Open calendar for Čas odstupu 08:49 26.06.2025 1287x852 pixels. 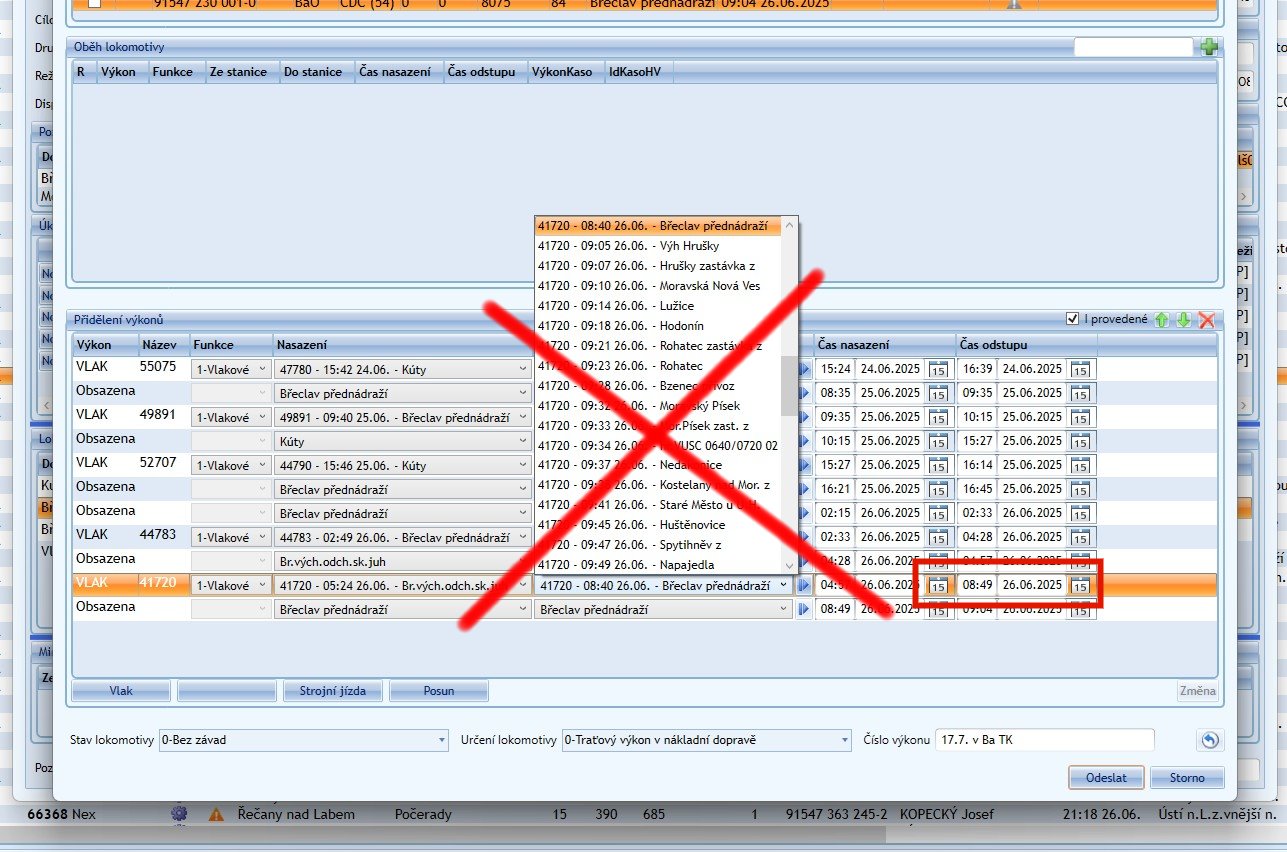click(x=1080, y=586)
